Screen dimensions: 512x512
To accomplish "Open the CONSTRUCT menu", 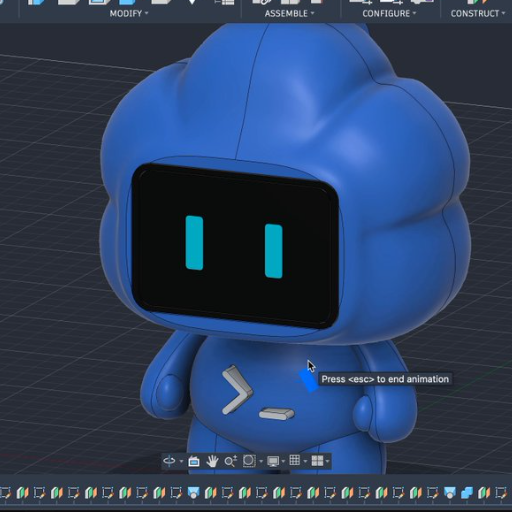I will pyautogui.click(x=478, y=13).
